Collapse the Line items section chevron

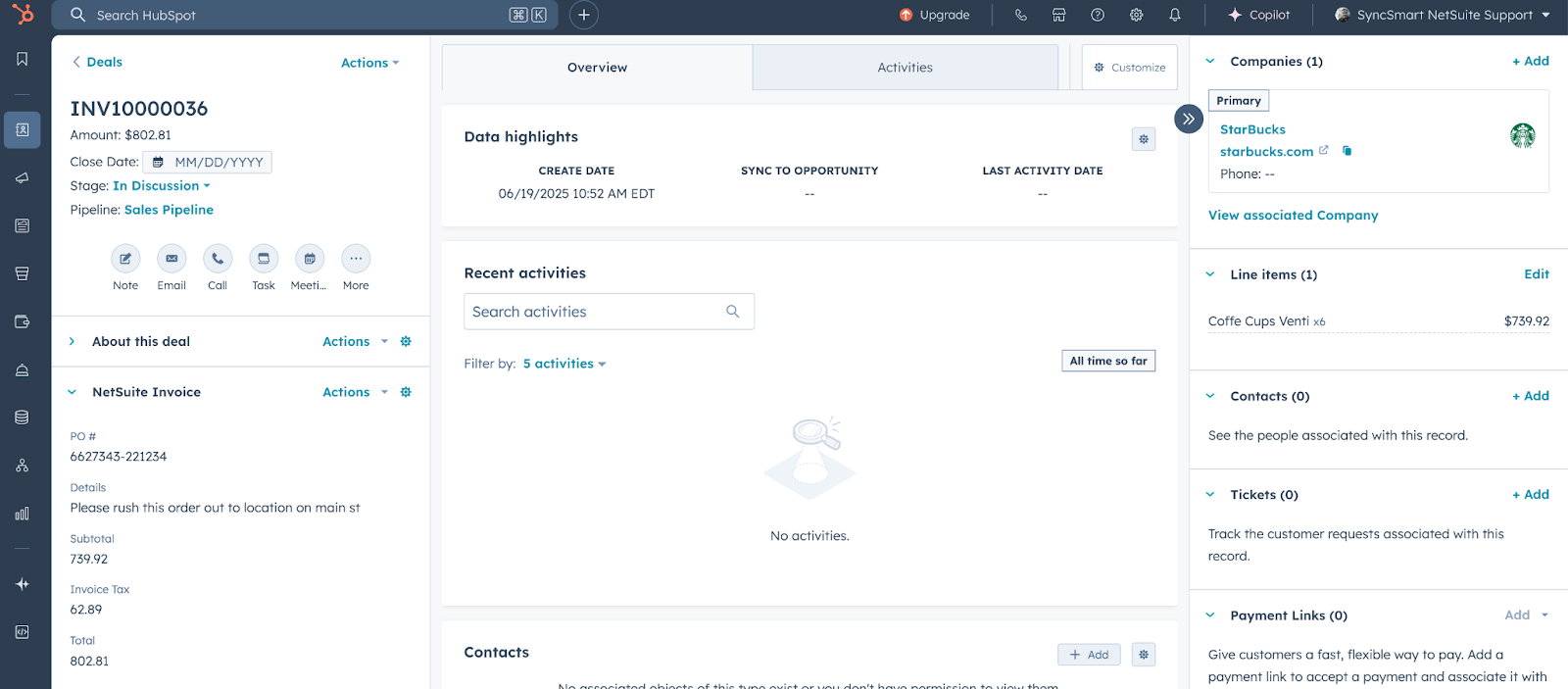1210,274
